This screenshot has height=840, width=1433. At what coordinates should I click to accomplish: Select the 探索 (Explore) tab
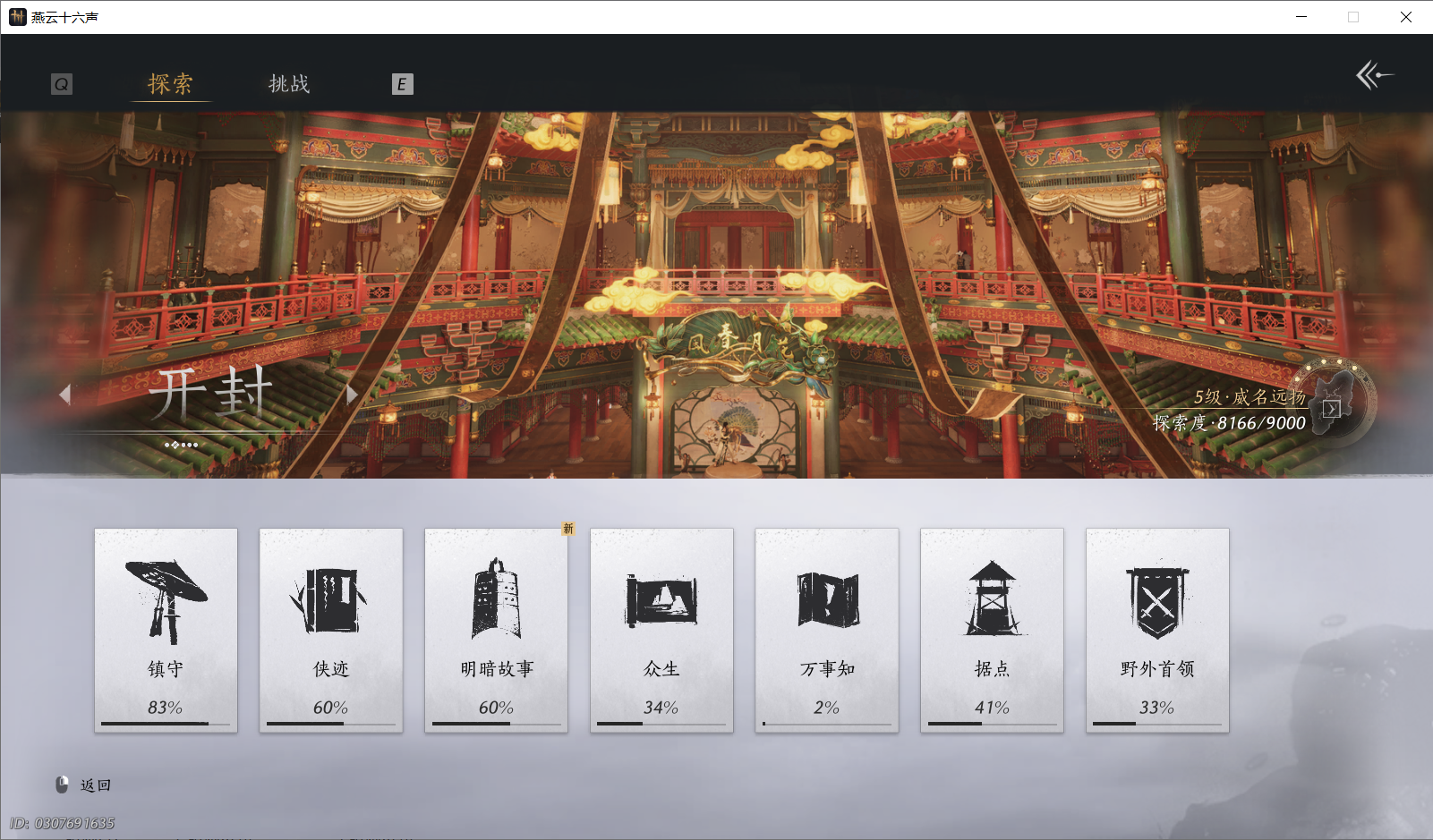click(169, 82)
